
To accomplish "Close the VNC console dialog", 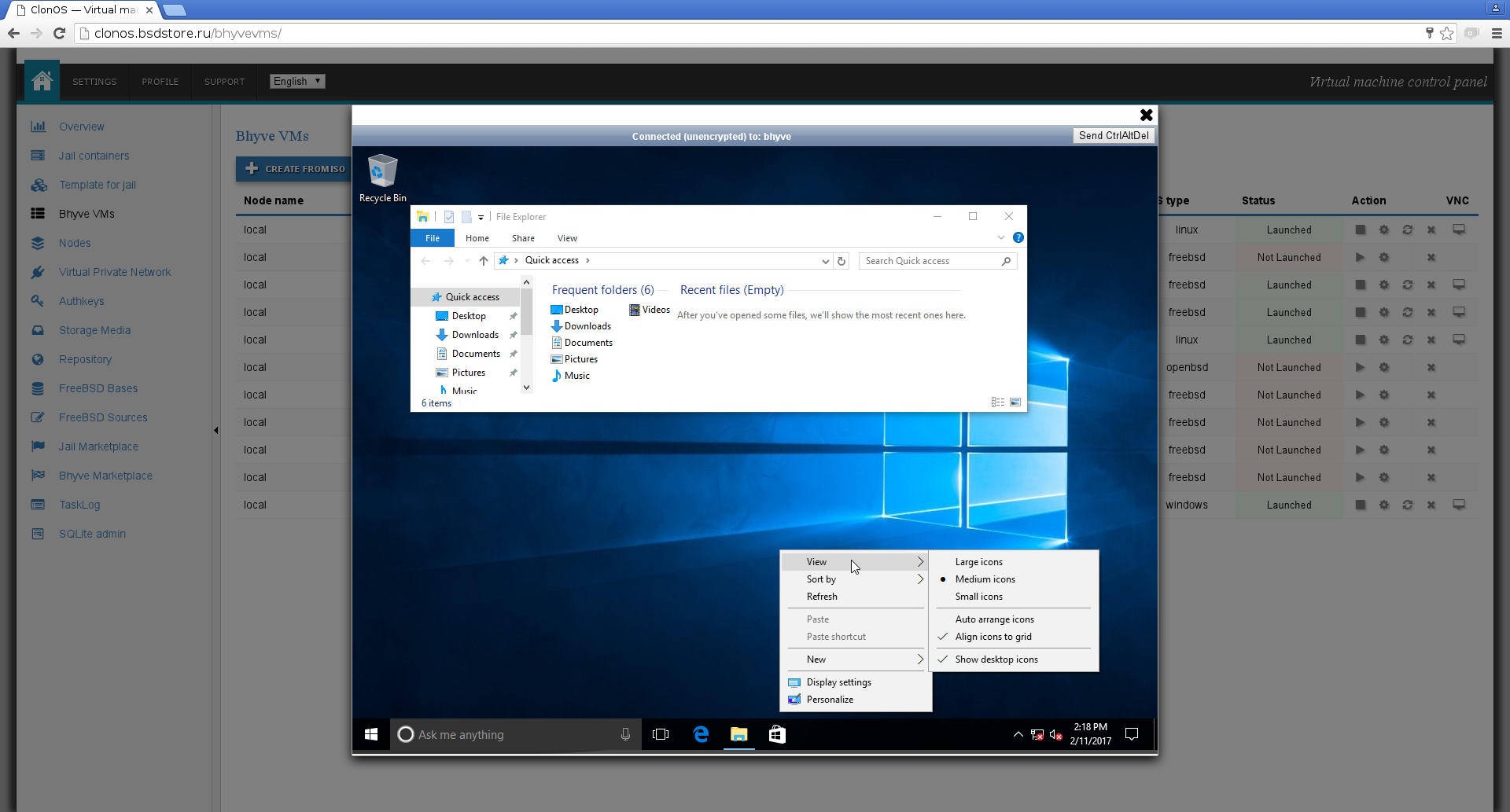I will pos(1147,115).
